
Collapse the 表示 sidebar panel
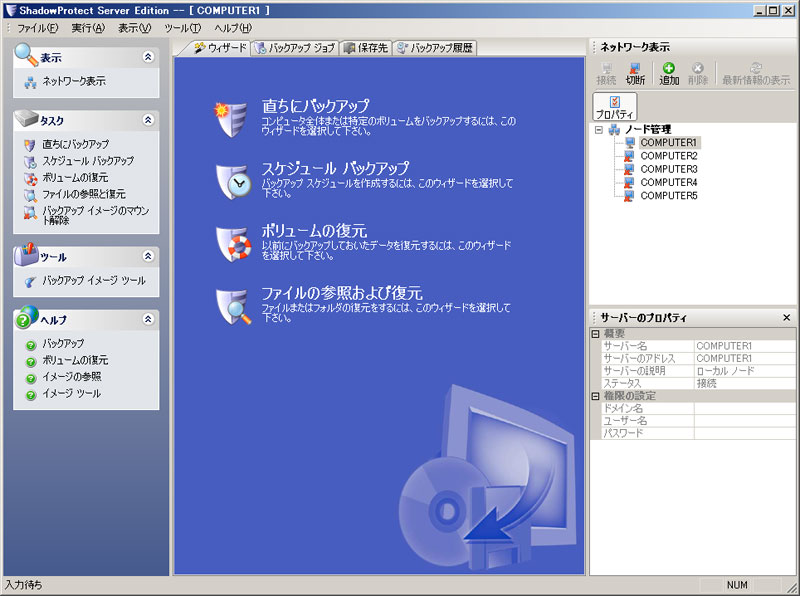(148, 57)
